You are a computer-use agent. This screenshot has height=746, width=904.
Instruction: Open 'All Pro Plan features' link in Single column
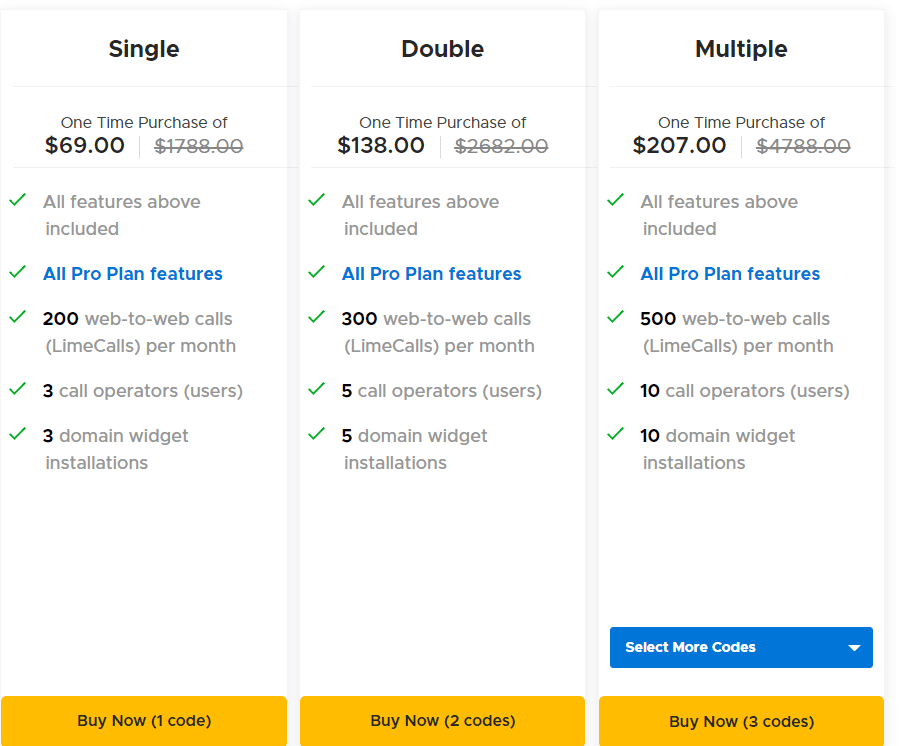click(132, 273)
